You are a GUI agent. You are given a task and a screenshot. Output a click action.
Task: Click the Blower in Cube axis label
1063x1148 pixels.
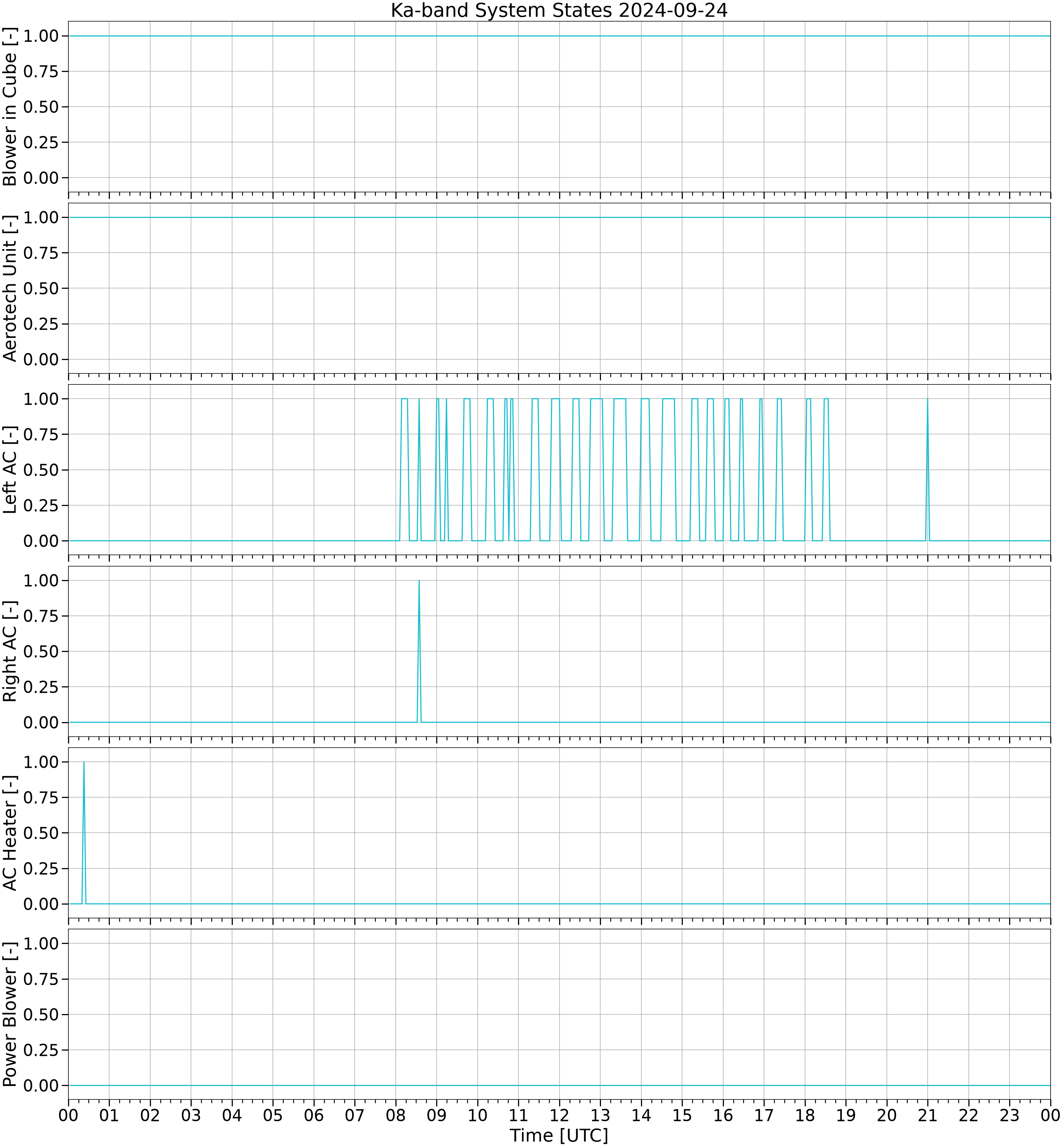(x=10, y=107)
